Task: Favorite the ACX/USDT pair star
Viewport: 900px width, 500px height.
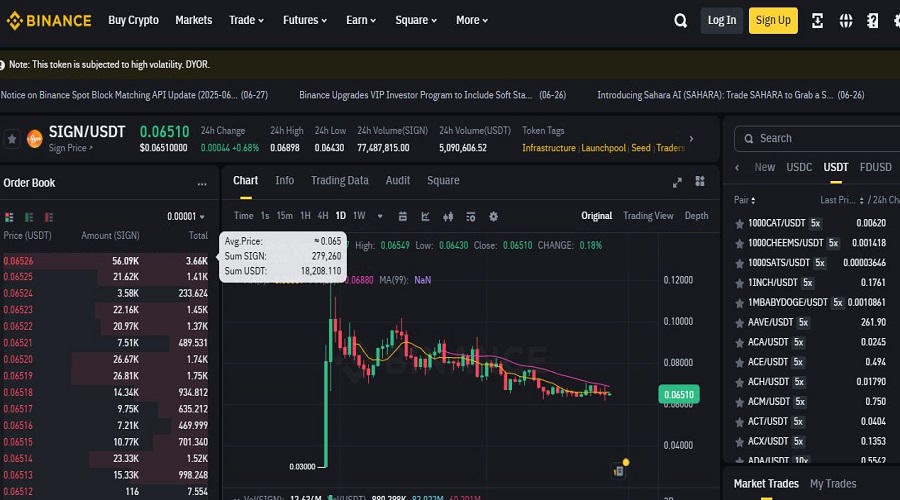Action: [x=739, y=442]
